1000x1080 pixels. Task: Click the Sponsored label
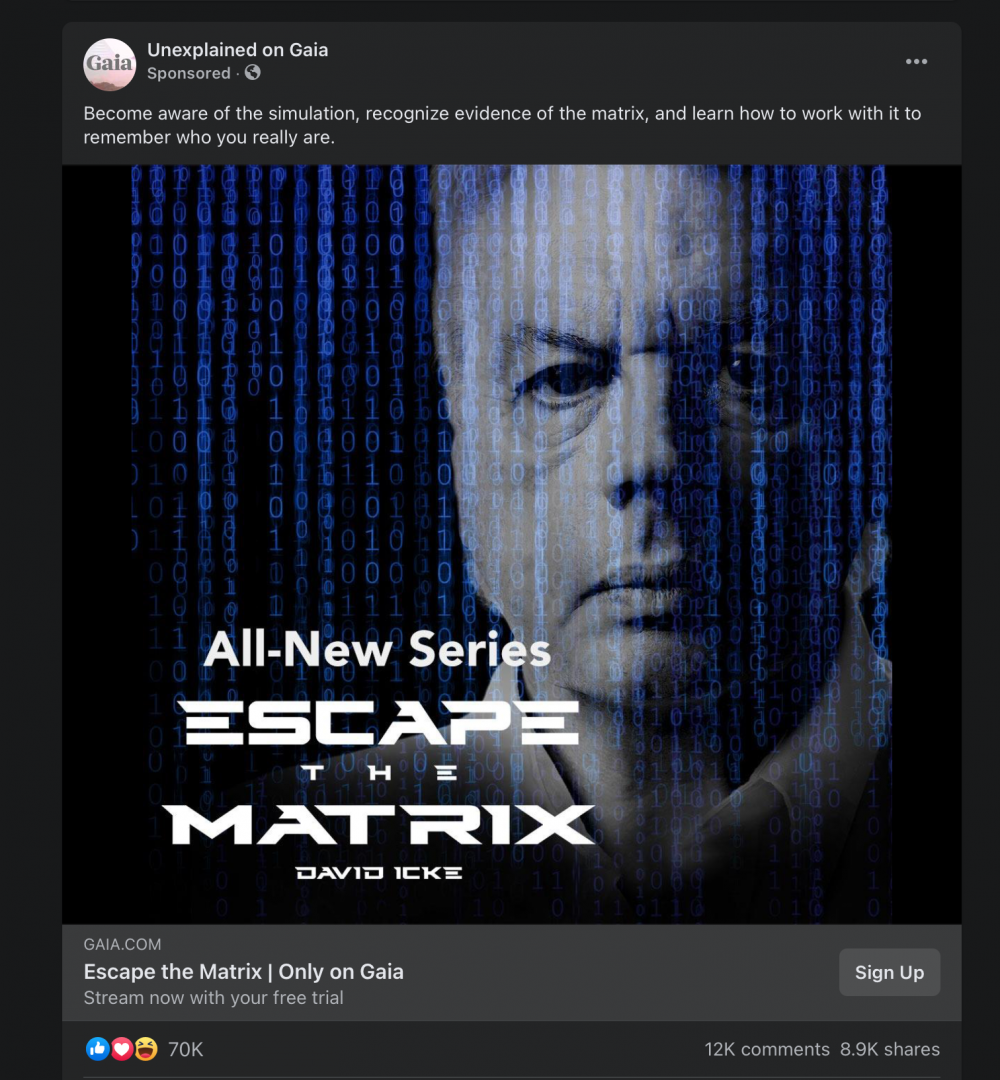(189, 73)
